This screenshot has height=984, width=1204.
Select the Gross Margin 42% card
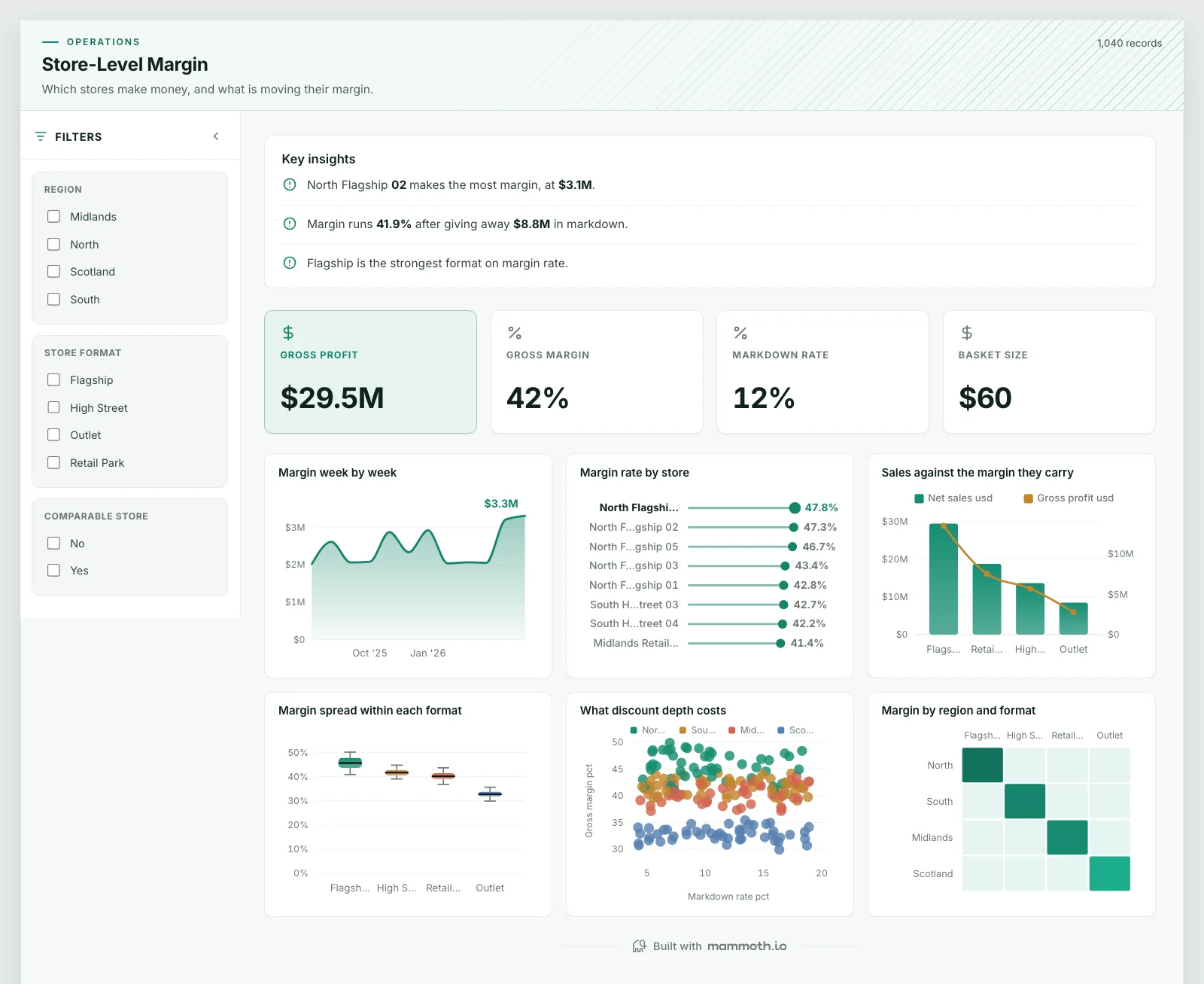[597, 372]
